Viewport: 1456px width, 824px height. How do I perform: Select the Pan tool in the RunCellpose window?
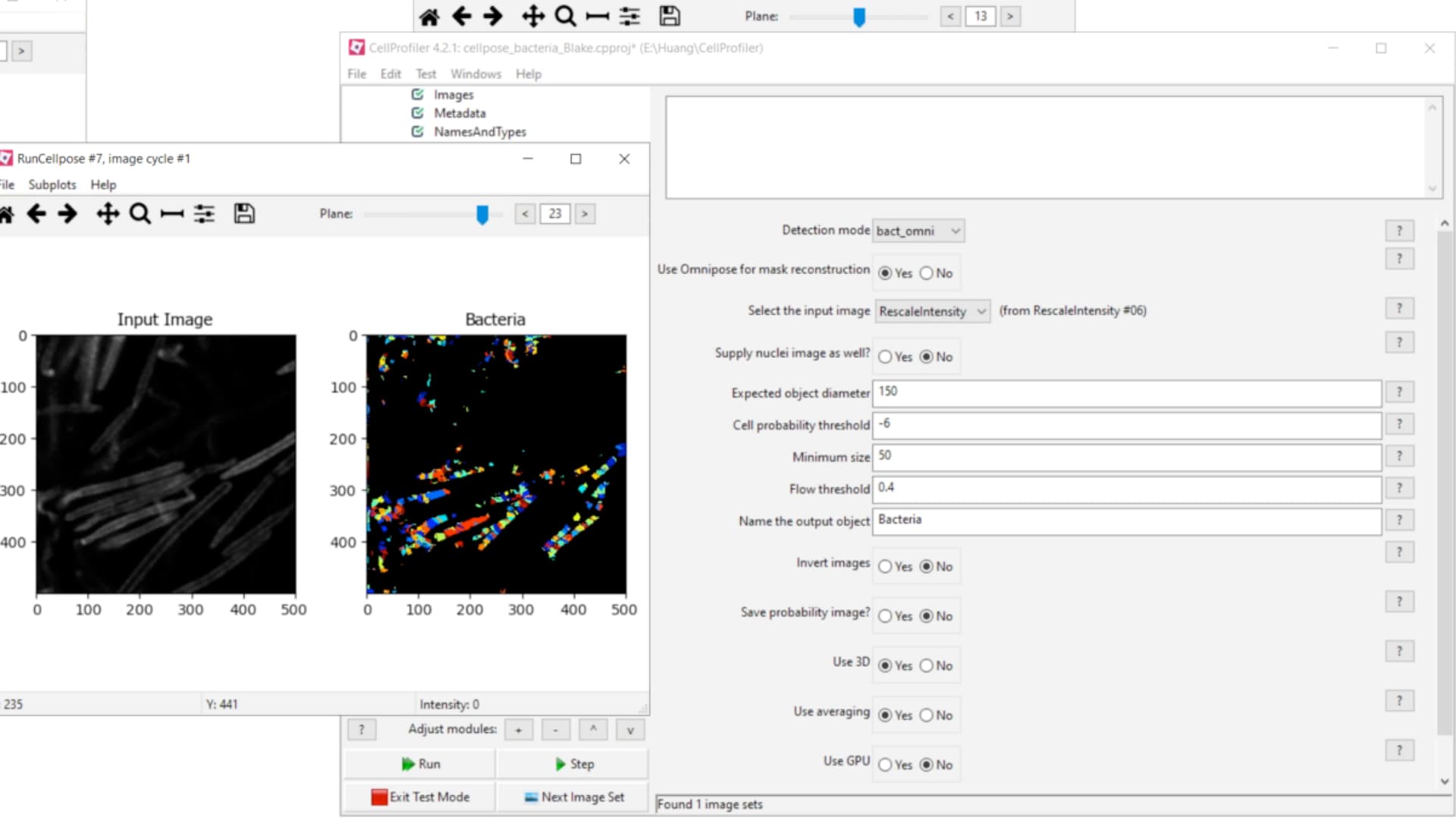(108, 214)
